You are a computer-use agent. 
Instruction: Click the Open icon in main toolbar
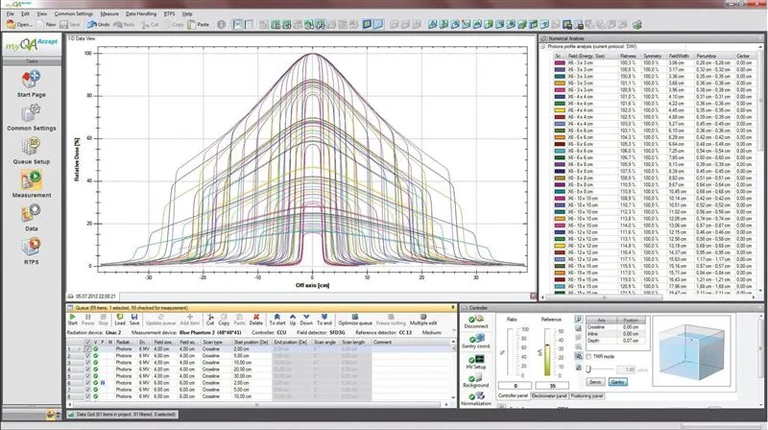19,24
